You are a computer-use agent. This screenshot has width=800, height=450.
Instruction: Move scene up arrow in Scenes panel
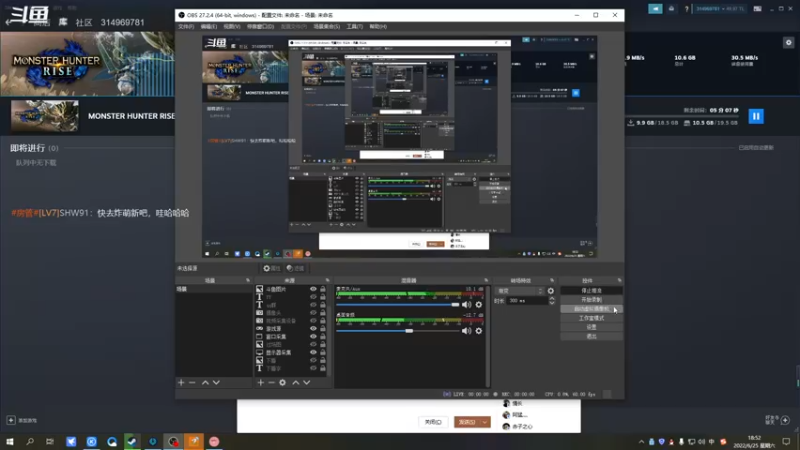[205, 382]
